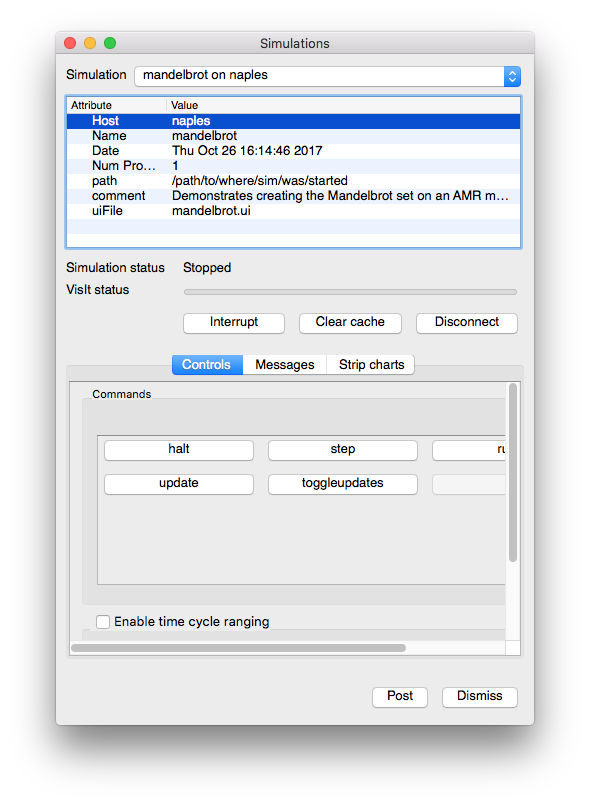Disconnect from the simulation
The width and height of the screenshot is (590, 805).
467,322
